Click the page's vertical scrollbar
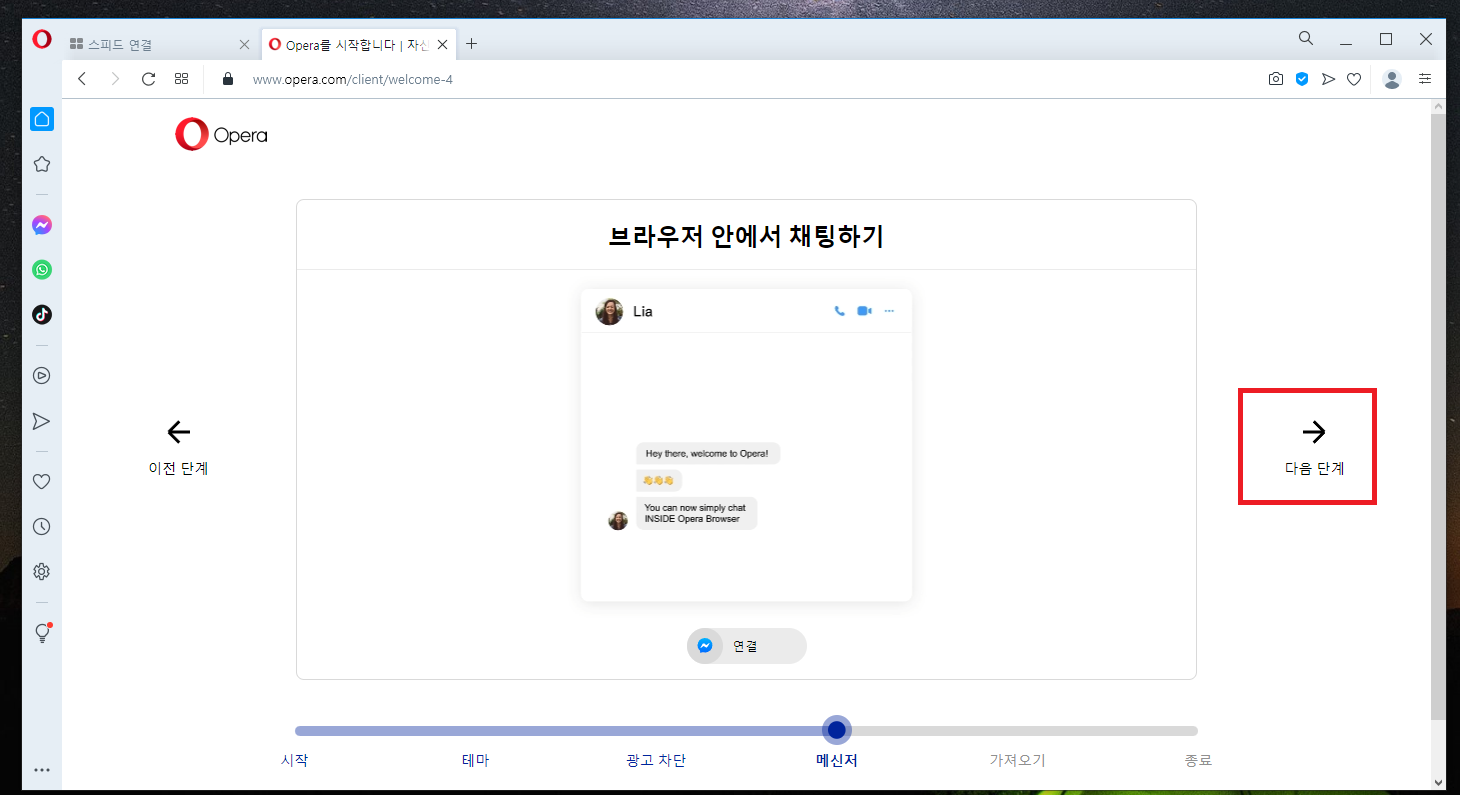 point(1438,415)
